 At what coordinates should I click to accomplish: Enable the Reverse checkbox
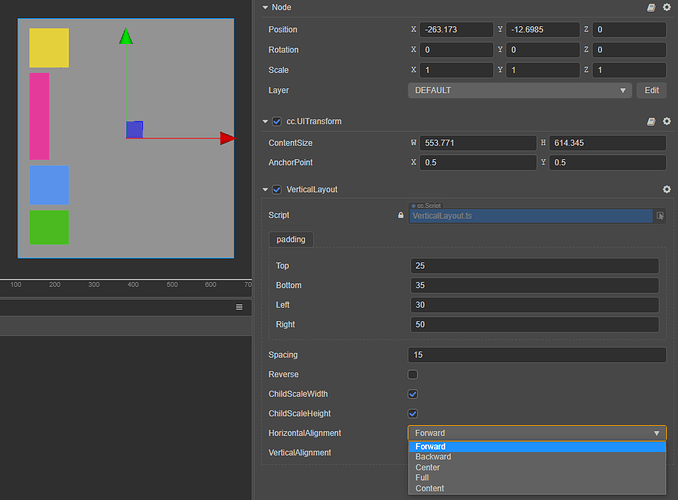[413, 374]
